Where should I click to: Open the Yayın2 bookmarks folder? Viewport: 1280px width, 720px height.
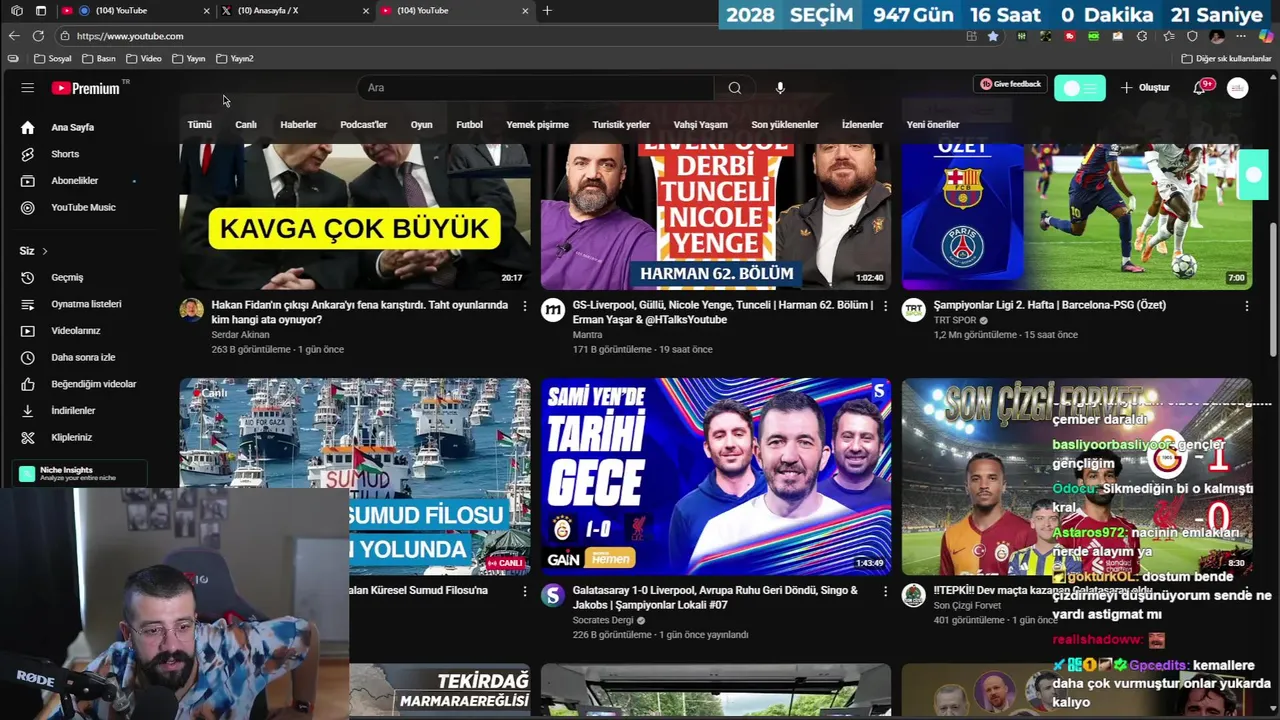click(235, 59)
